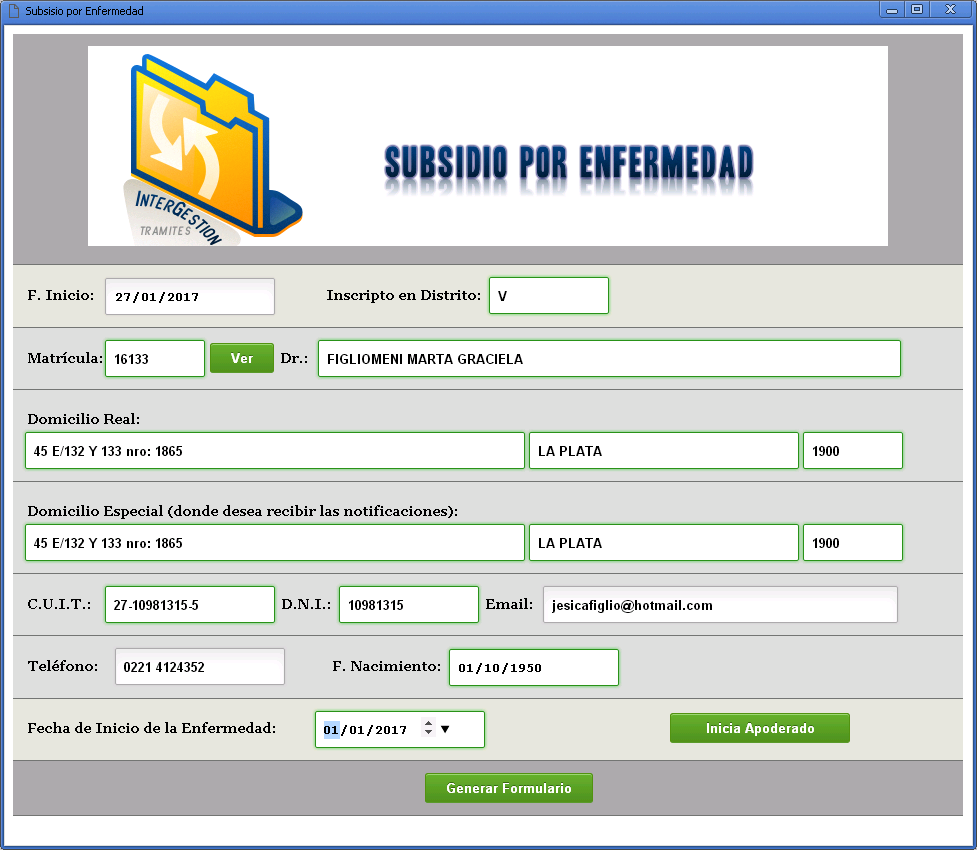Click the Domicilio Real postal code field
977x850 pixels.
point(852,451)
